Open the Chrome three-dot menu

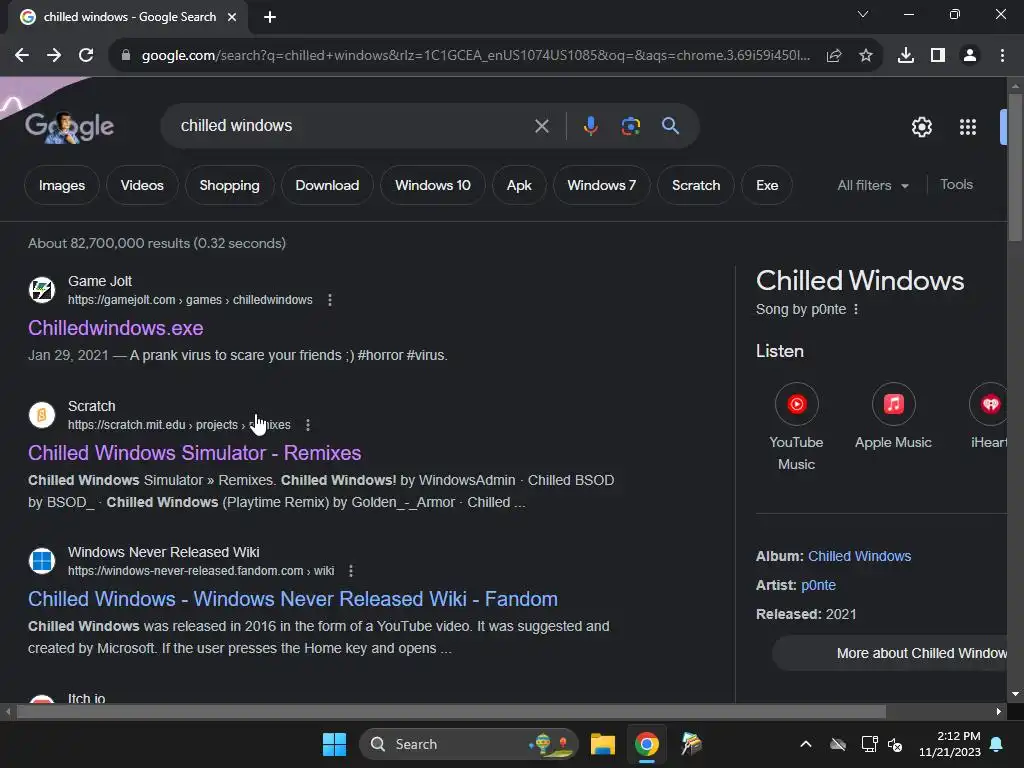tap(1002, 56)
